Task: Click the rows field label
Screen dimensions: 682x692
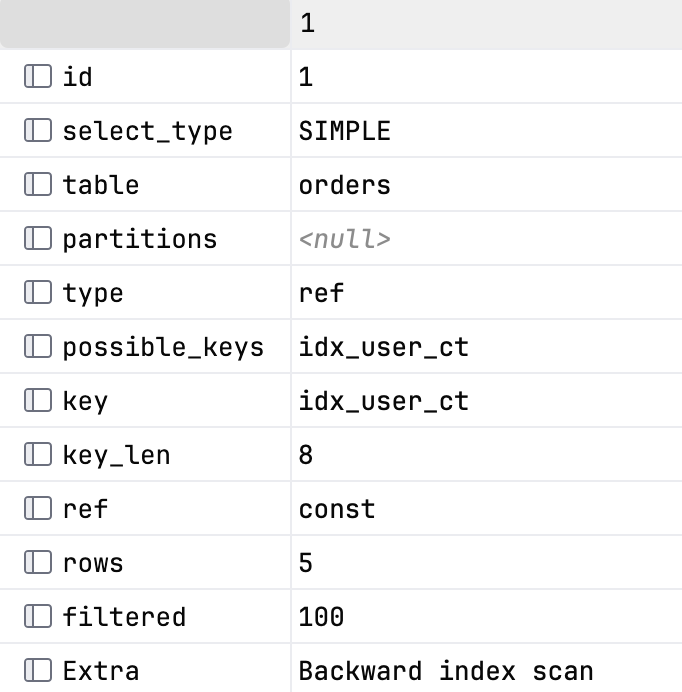Action: [93, 563]
